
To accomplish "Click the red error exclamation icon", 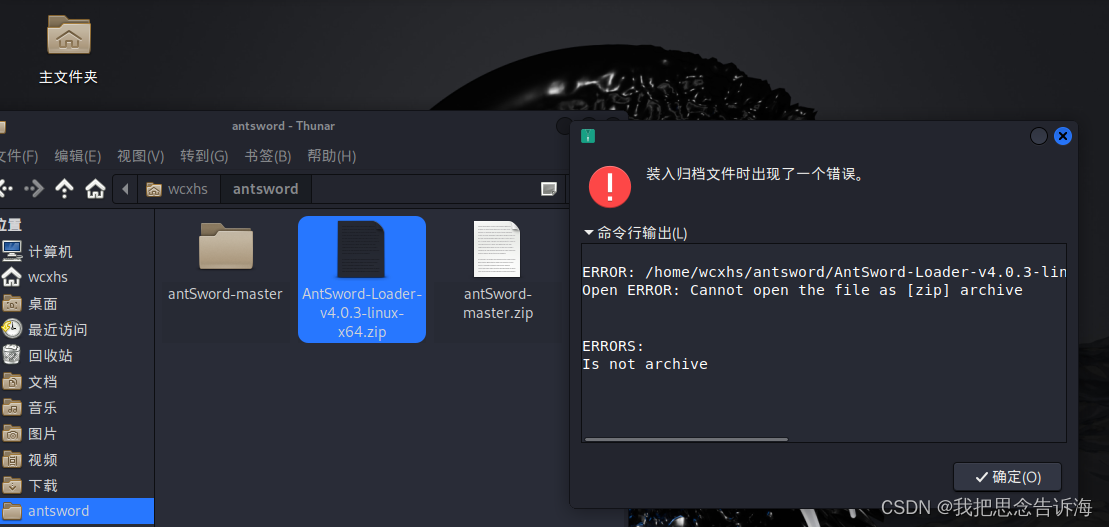I will [610, 187].
